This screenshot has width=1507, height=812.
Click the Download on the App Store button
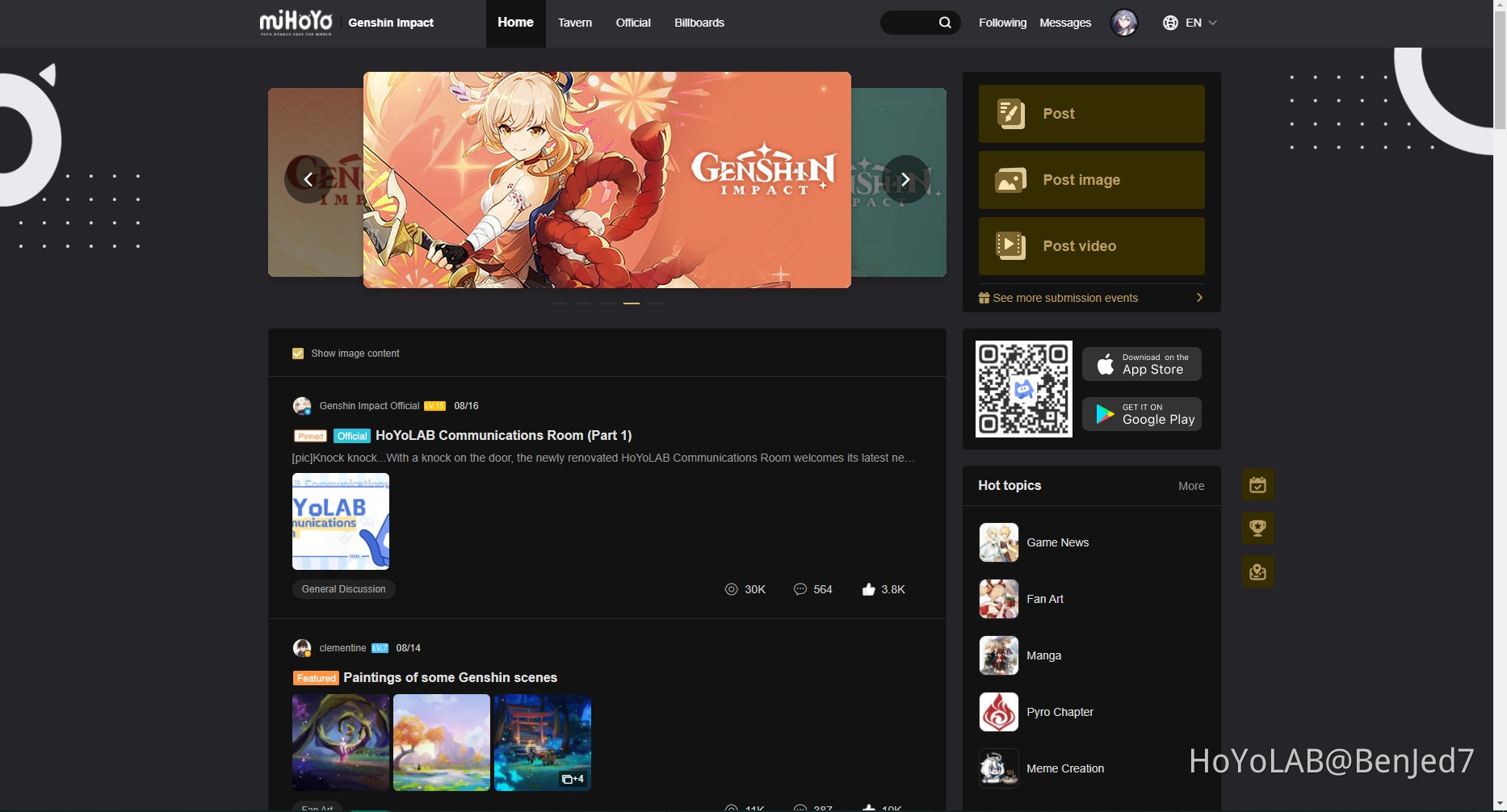[1140, 363]
